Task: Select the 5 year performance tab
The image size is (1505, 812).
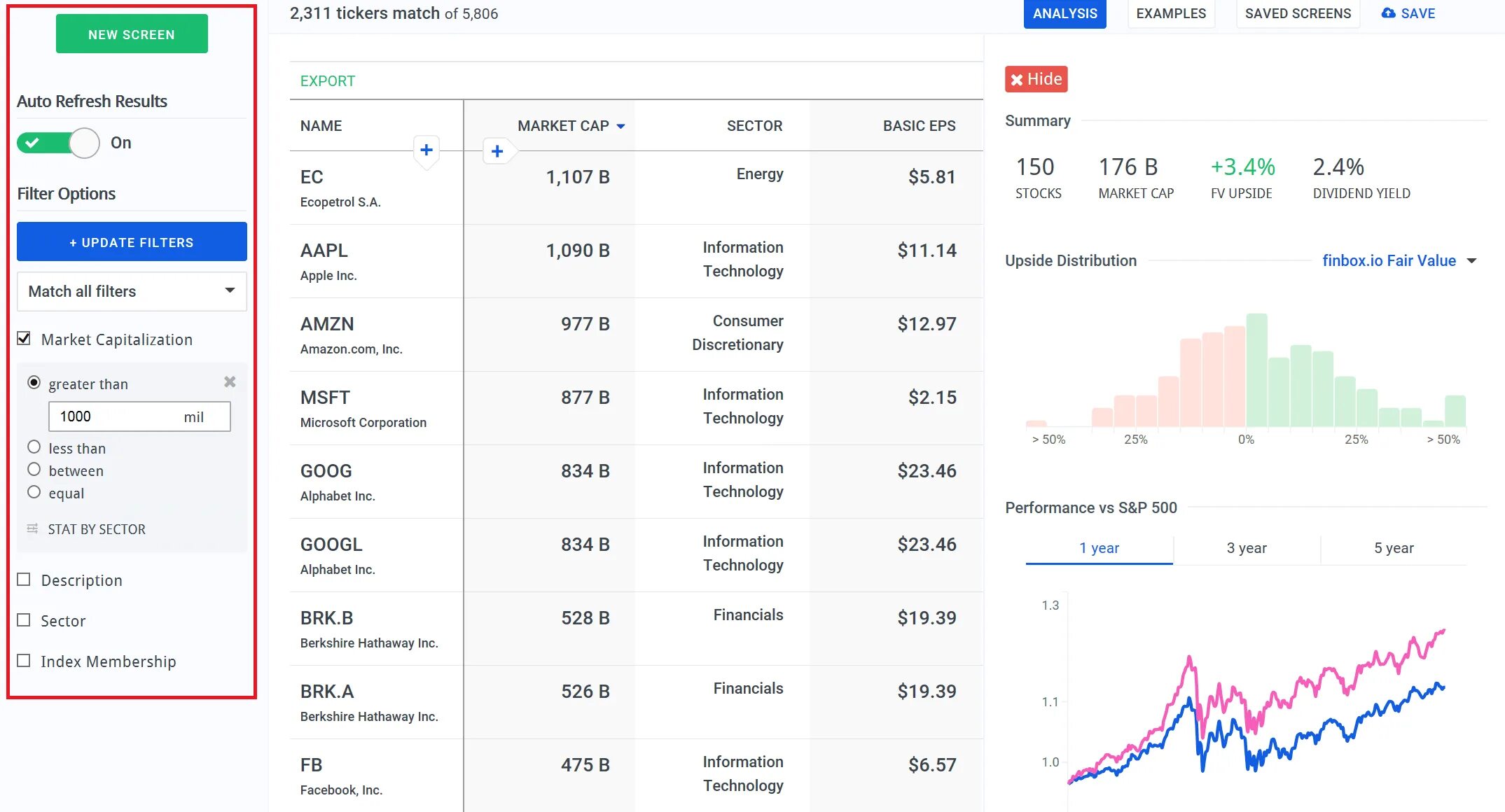Action: click(x=1394, y=548)
